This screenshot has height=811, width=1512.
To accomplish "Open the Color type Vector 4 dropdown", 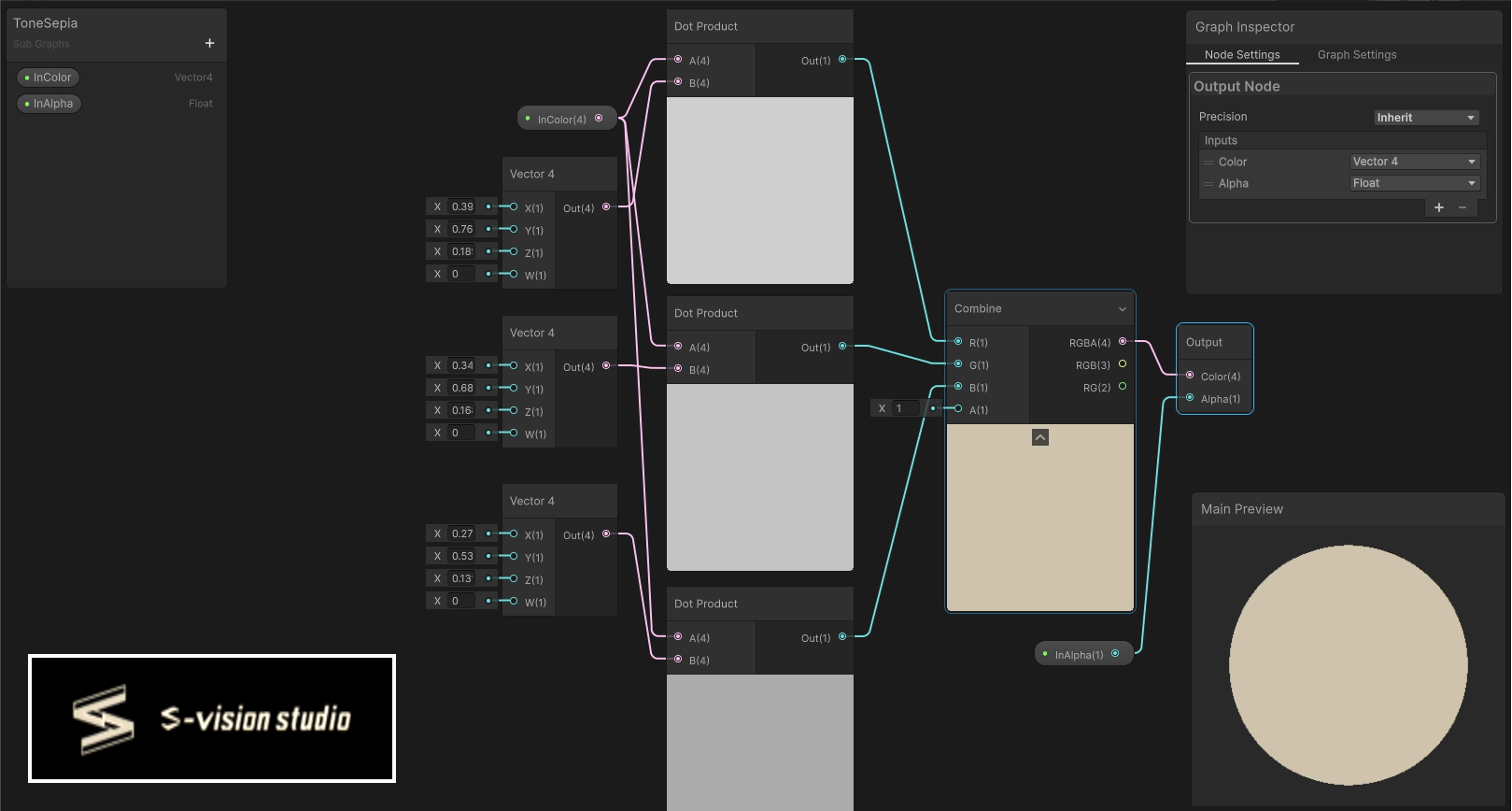I will pyautogui.click(x=1415, y=162).
